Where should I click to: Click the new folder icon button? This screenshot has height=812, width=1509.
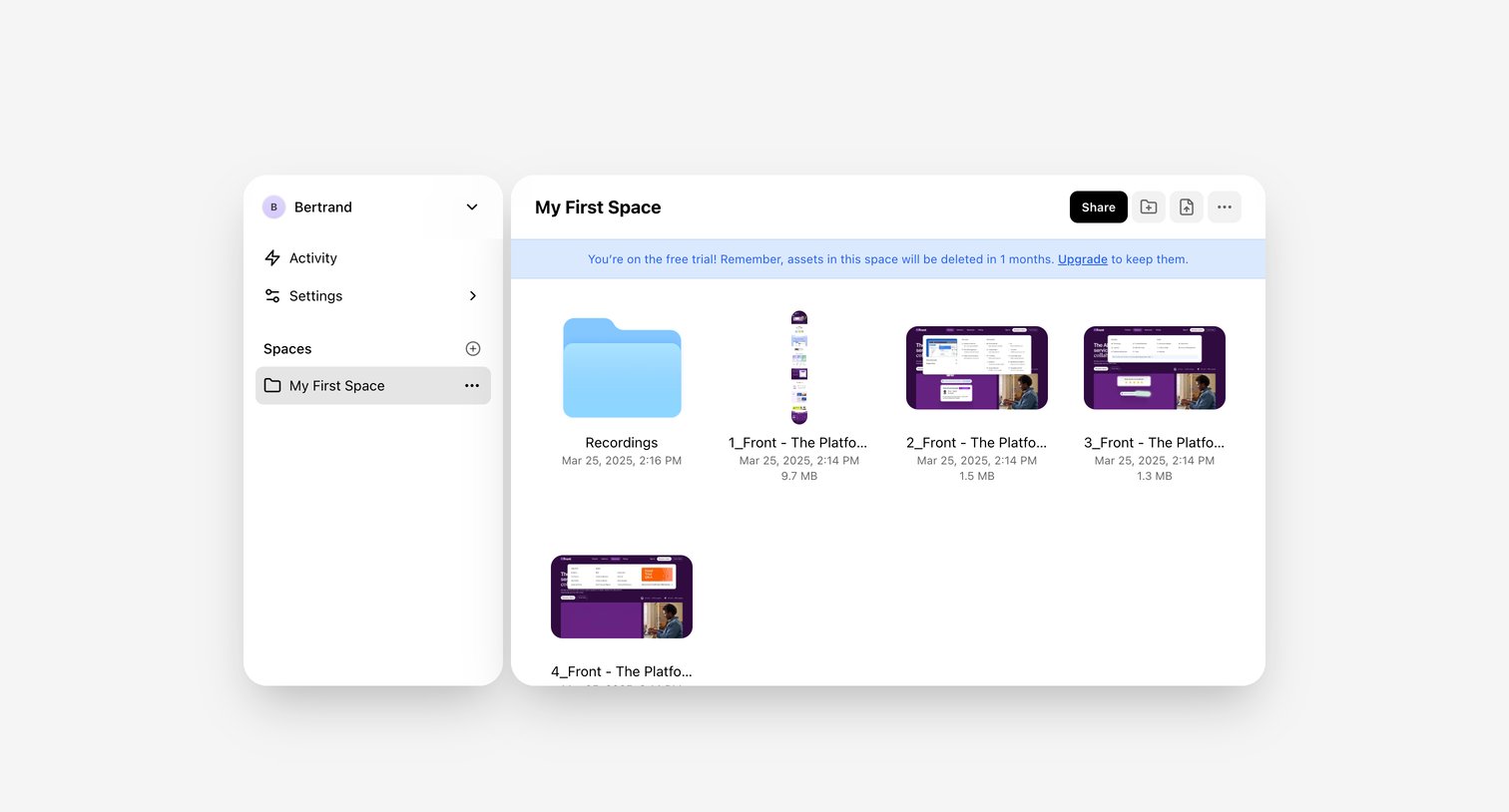click(x=1149, y=207)
